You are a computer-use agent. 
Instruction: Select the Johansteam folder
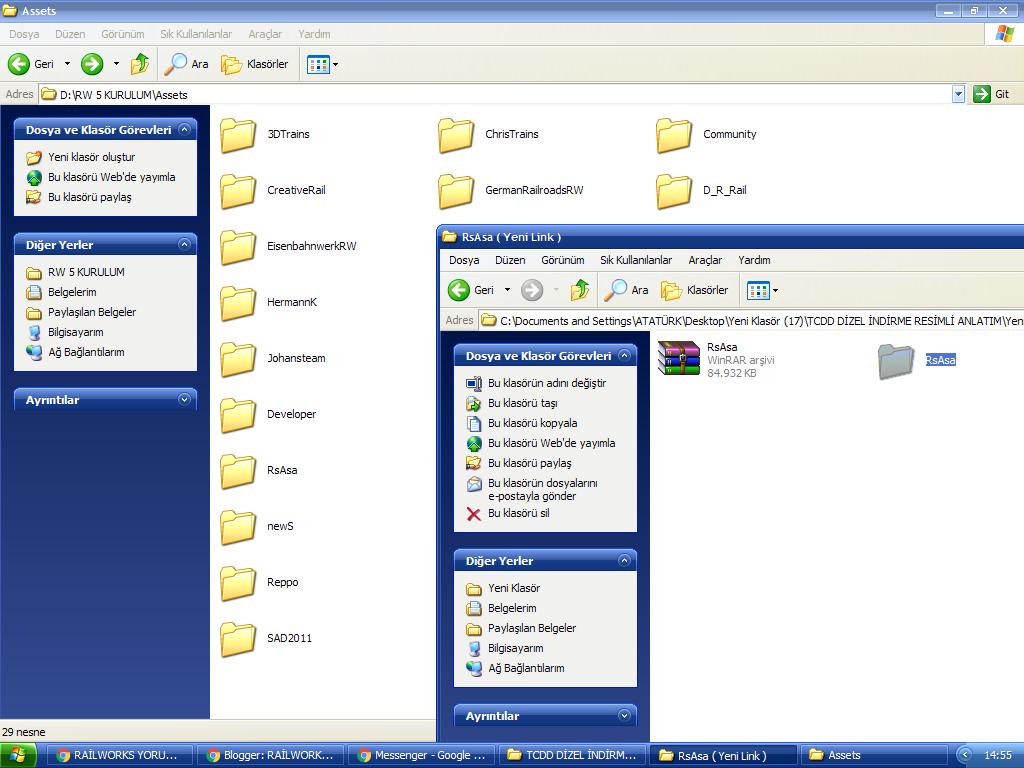(x=273, y=359)
